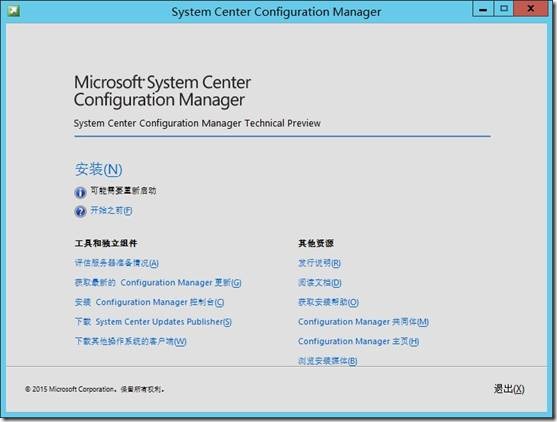The width and height of the screenshot is (557, 422).
Task: Maximize the System Center Configuration Manager window
Action: [x=503, y=9]
